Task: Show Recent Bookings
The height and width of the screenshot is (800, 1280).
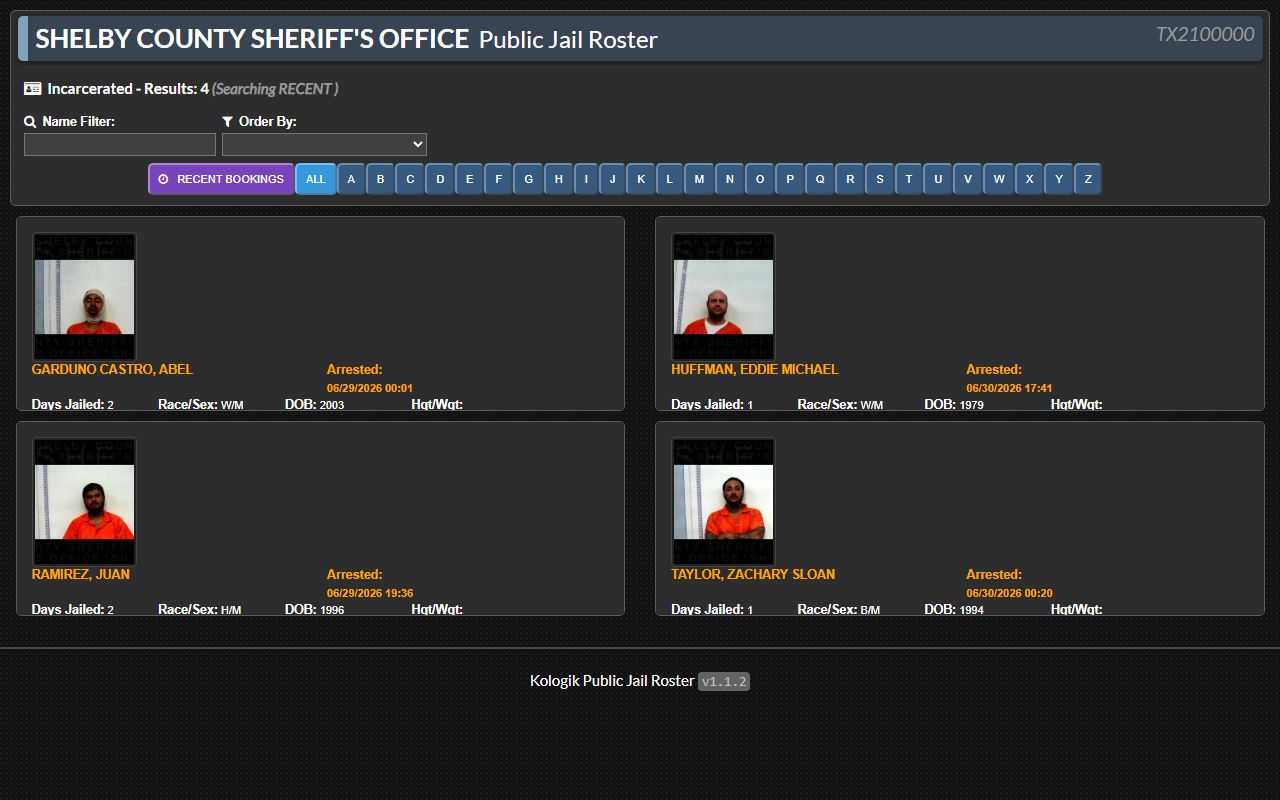Action: pos(221,179)
